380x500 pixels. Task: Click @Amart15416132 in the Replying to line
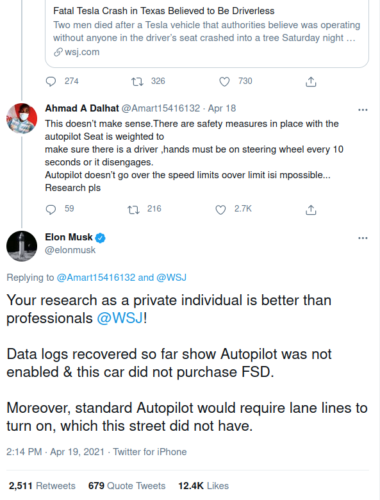96,277
